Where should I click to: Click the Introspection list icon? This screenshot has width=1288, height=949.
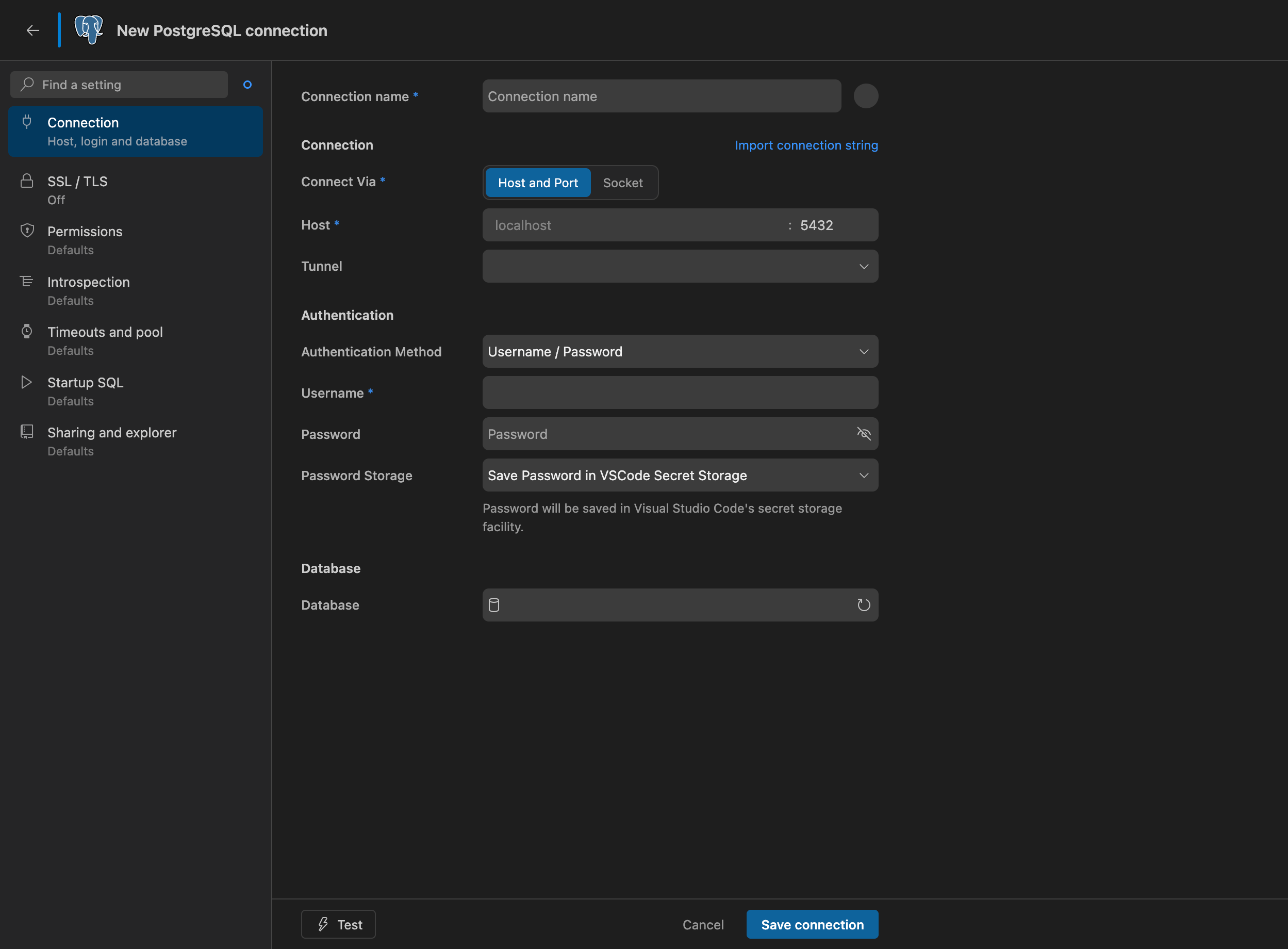[27, 281]
